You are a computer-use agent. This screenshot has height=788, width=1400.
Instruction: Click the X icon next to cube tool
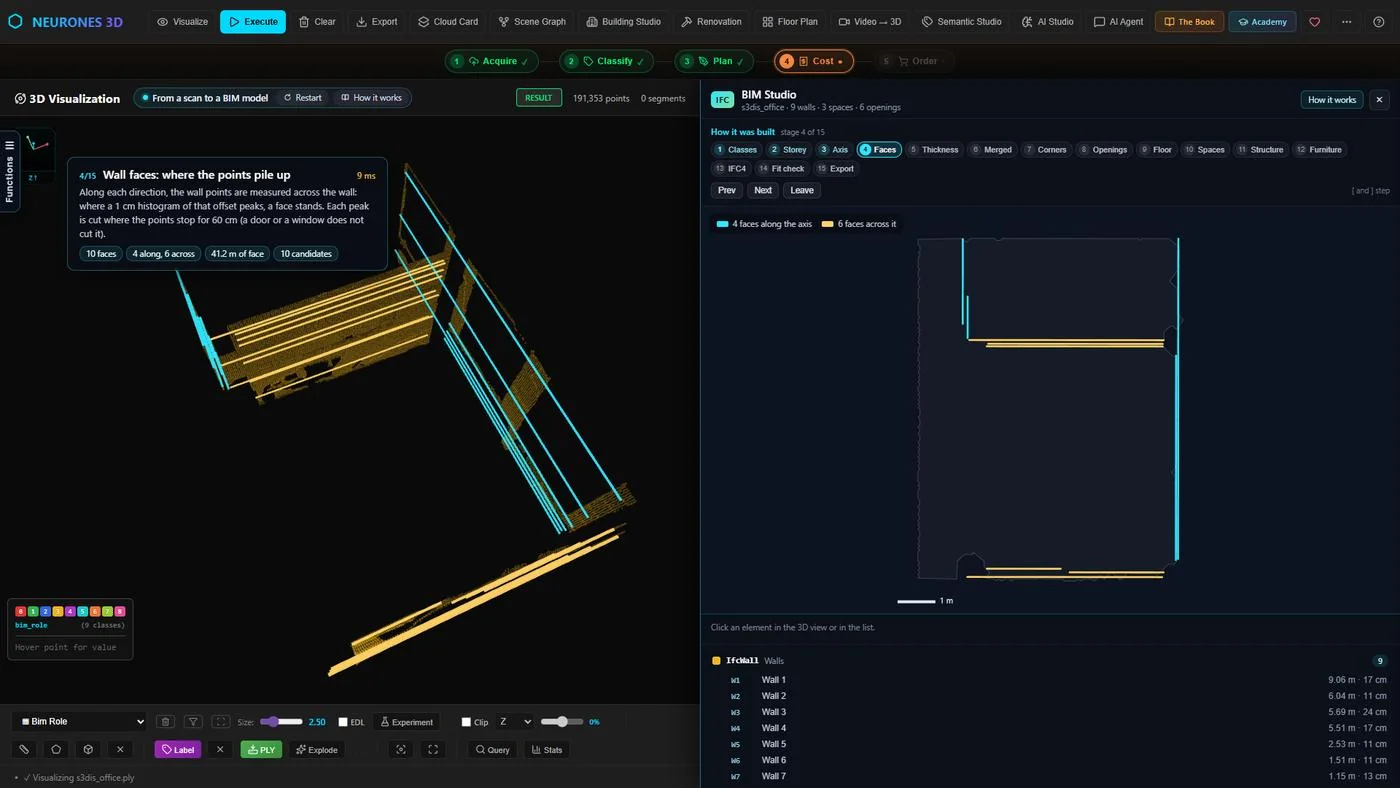click(120, 750)
